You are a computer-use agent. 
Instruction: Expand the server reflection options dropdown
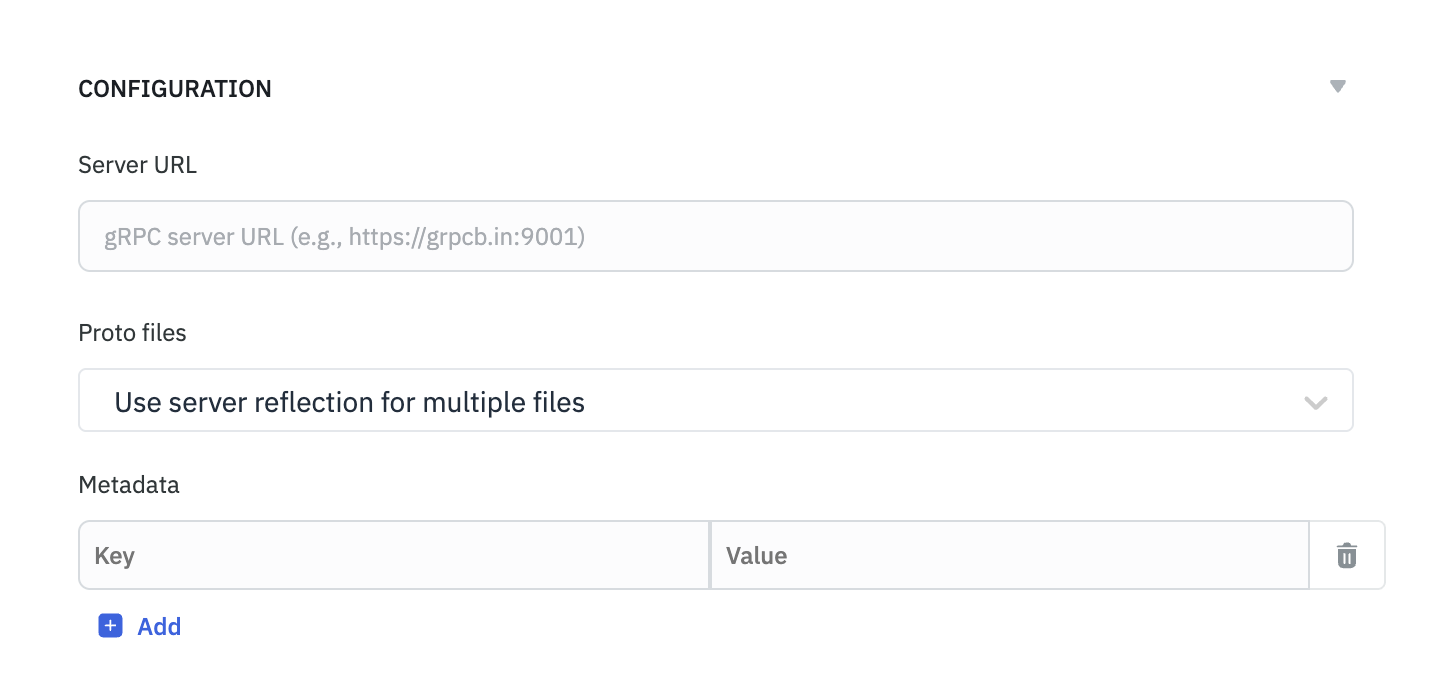(x=715, y=401)
